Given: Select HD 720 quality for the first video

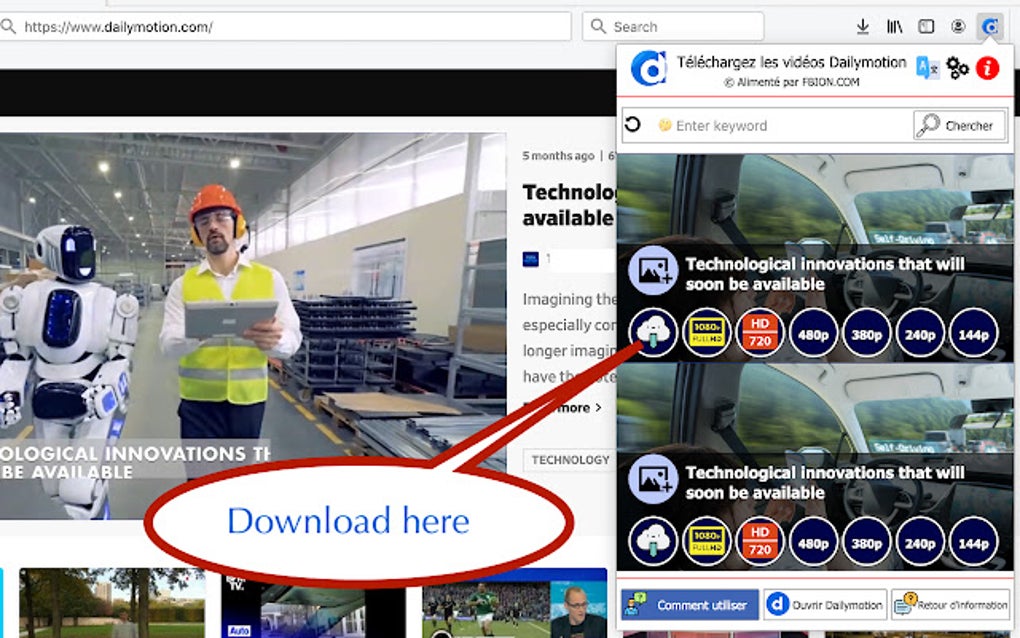Looking at the screenshot, I should [x=759, y=334].
